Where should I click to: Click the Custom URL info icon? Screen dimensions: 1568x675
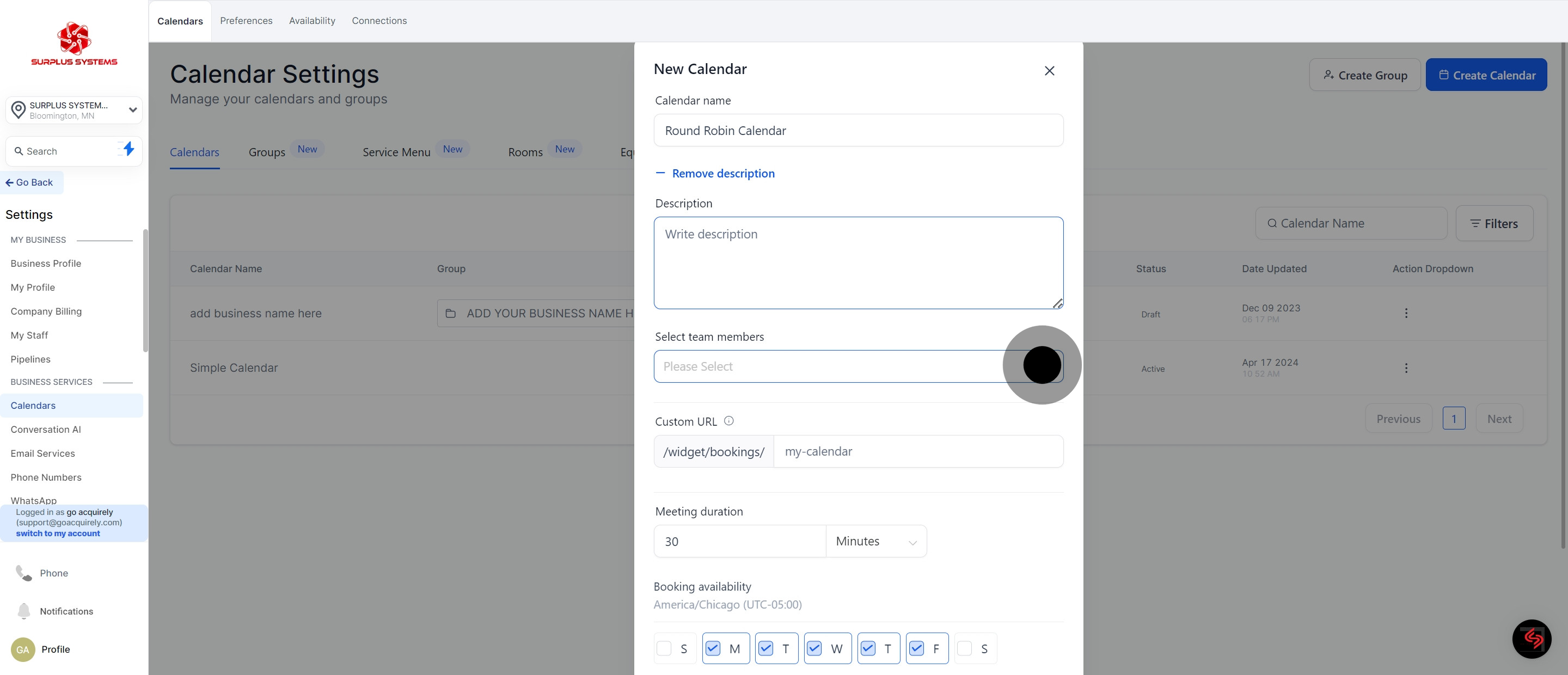pyautogui.click(x=728, y=421)
